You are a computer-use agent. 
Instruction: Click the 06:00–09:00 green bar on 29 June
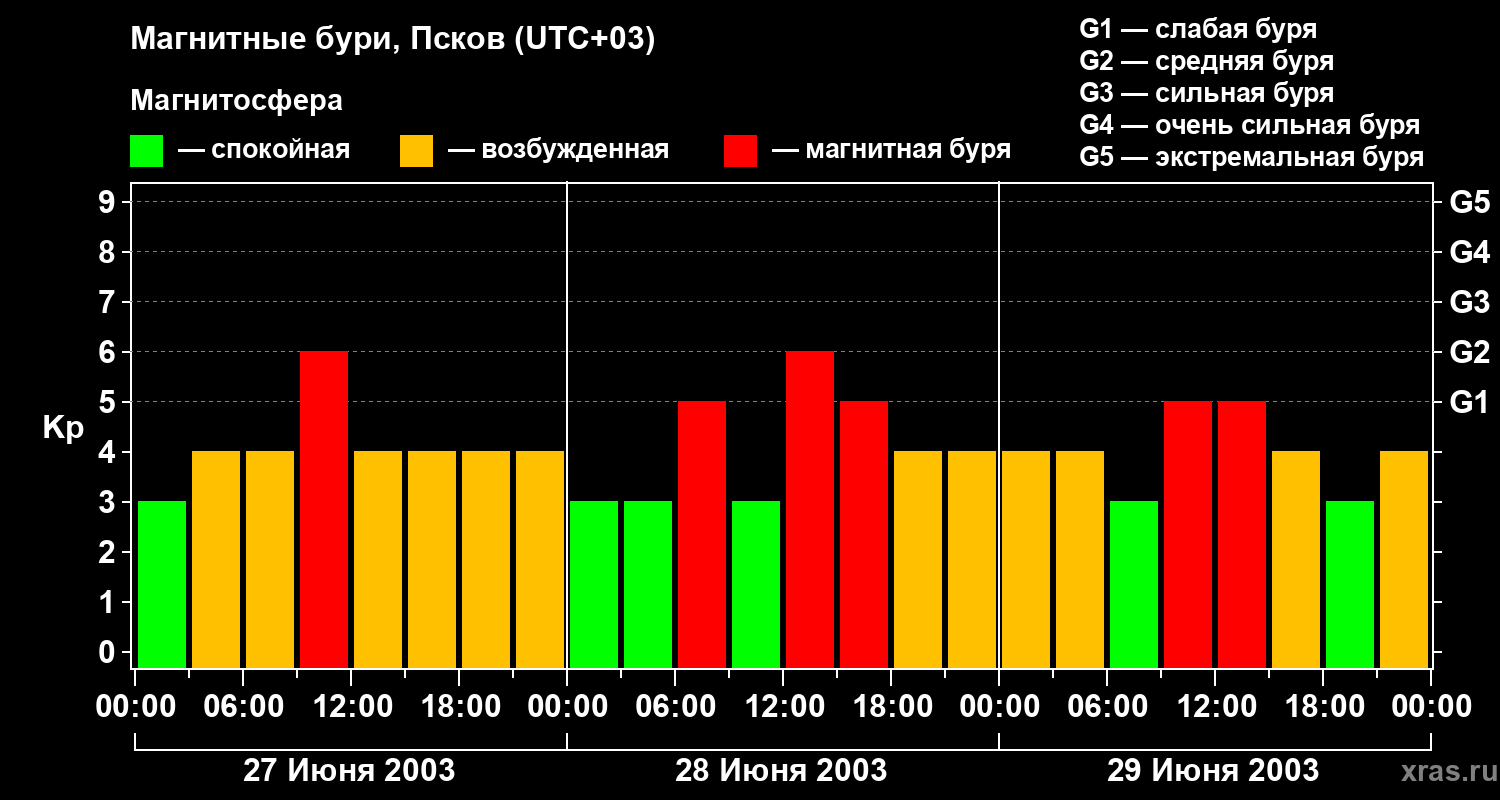coord(1134,585)
